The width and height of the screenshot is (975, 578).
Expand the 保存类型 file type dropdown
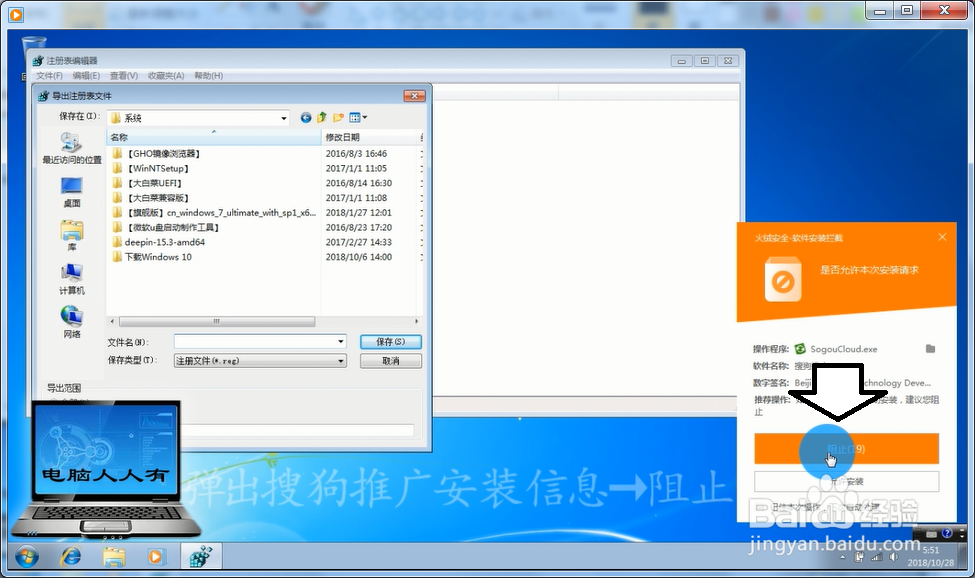(x=341, y=360)
